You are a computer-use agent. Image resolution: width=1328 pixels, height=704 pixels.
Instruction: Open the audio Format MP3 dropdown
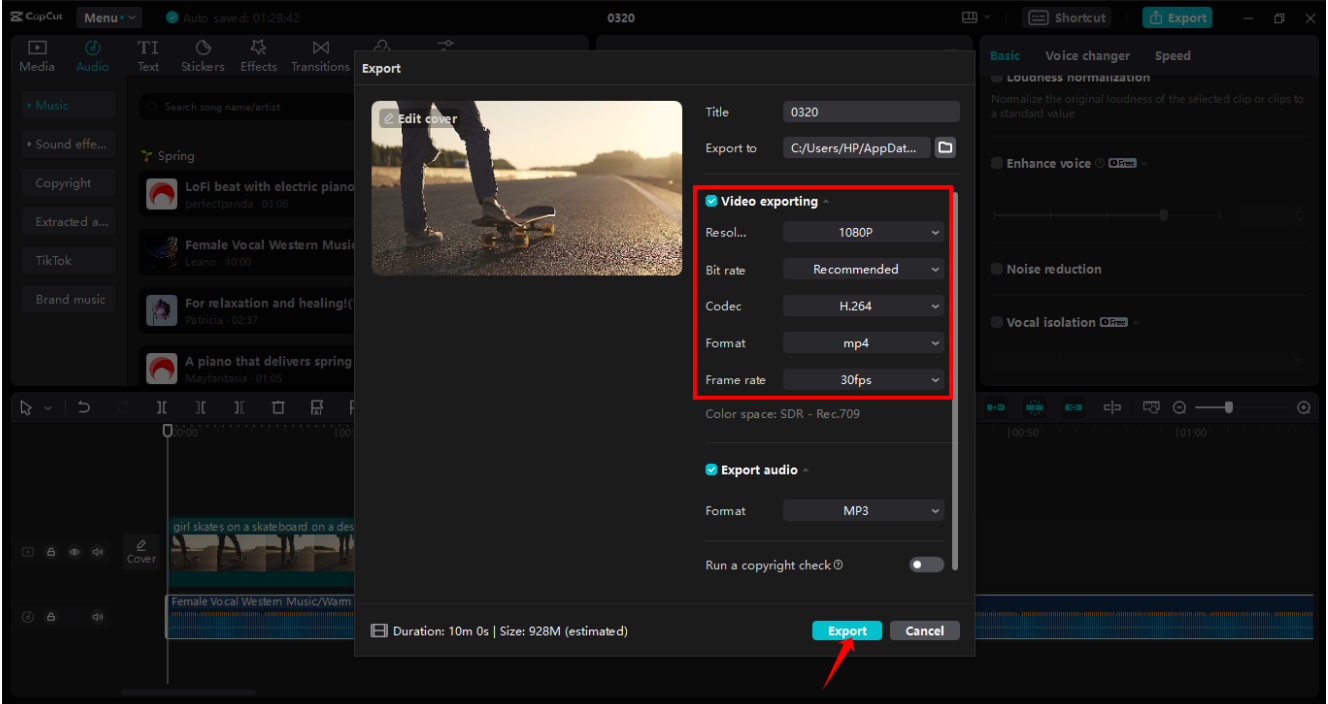click(x=863, y=511)
